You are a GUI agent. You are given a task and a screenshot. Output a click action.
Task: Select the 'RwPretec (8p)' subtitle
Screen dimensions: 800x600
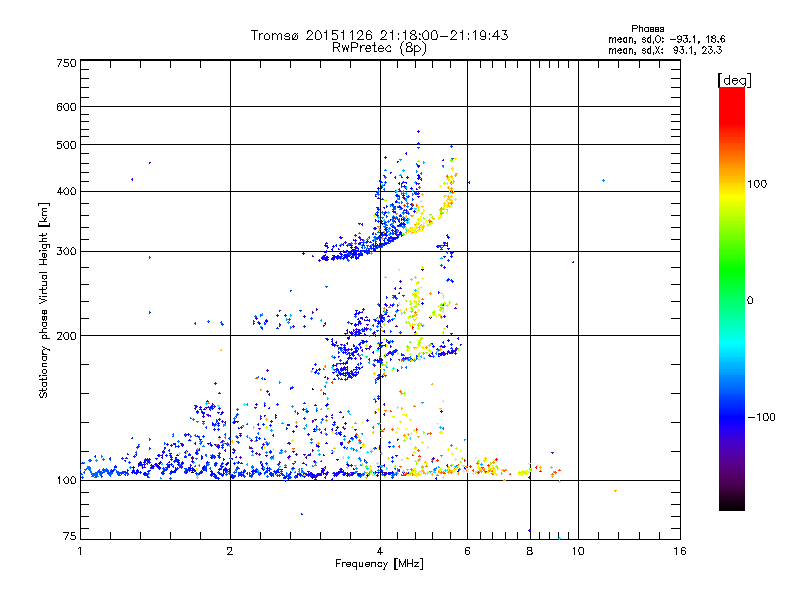(x=379, y=48)
